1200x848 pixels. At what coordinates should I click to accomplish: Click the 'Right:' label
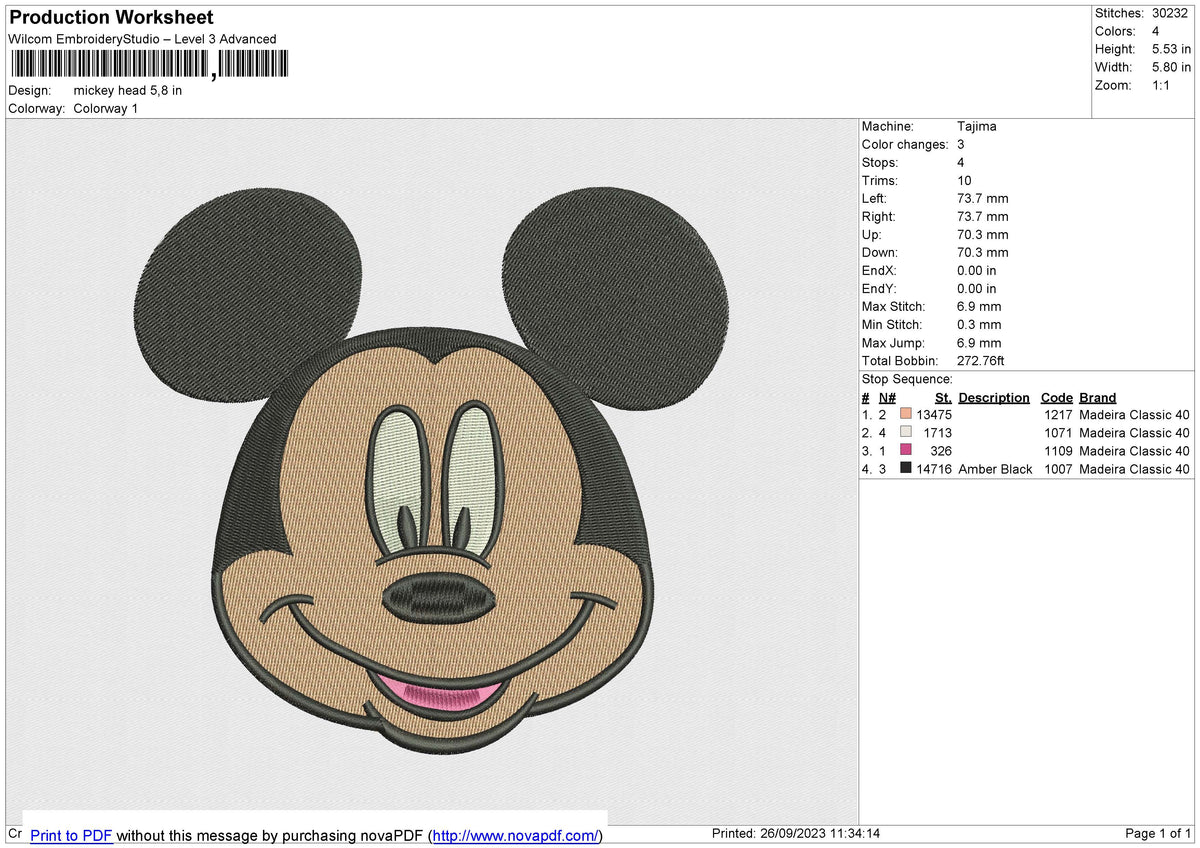879,216
